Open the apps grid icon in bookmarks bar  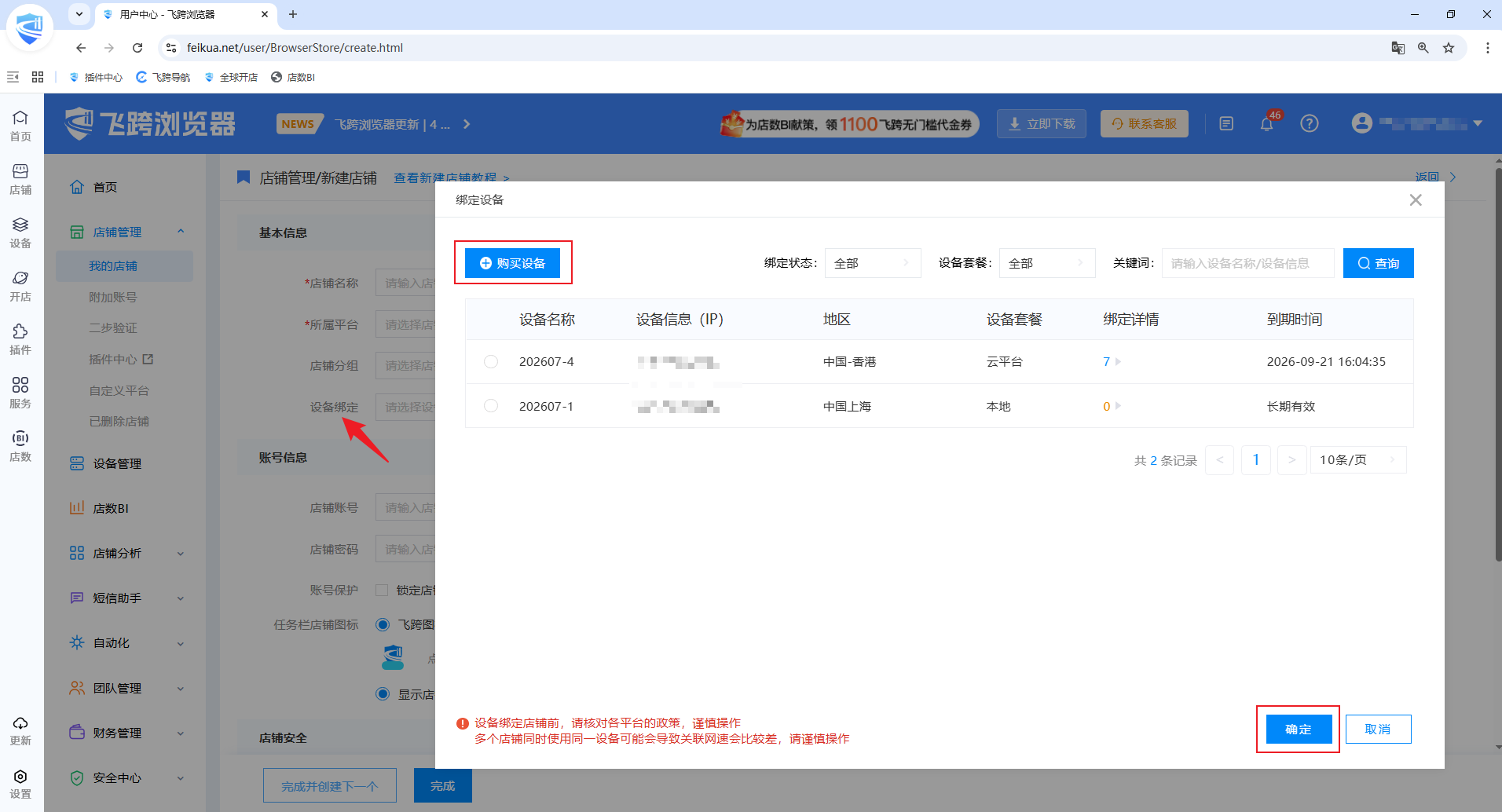click(x=38, y=77)
